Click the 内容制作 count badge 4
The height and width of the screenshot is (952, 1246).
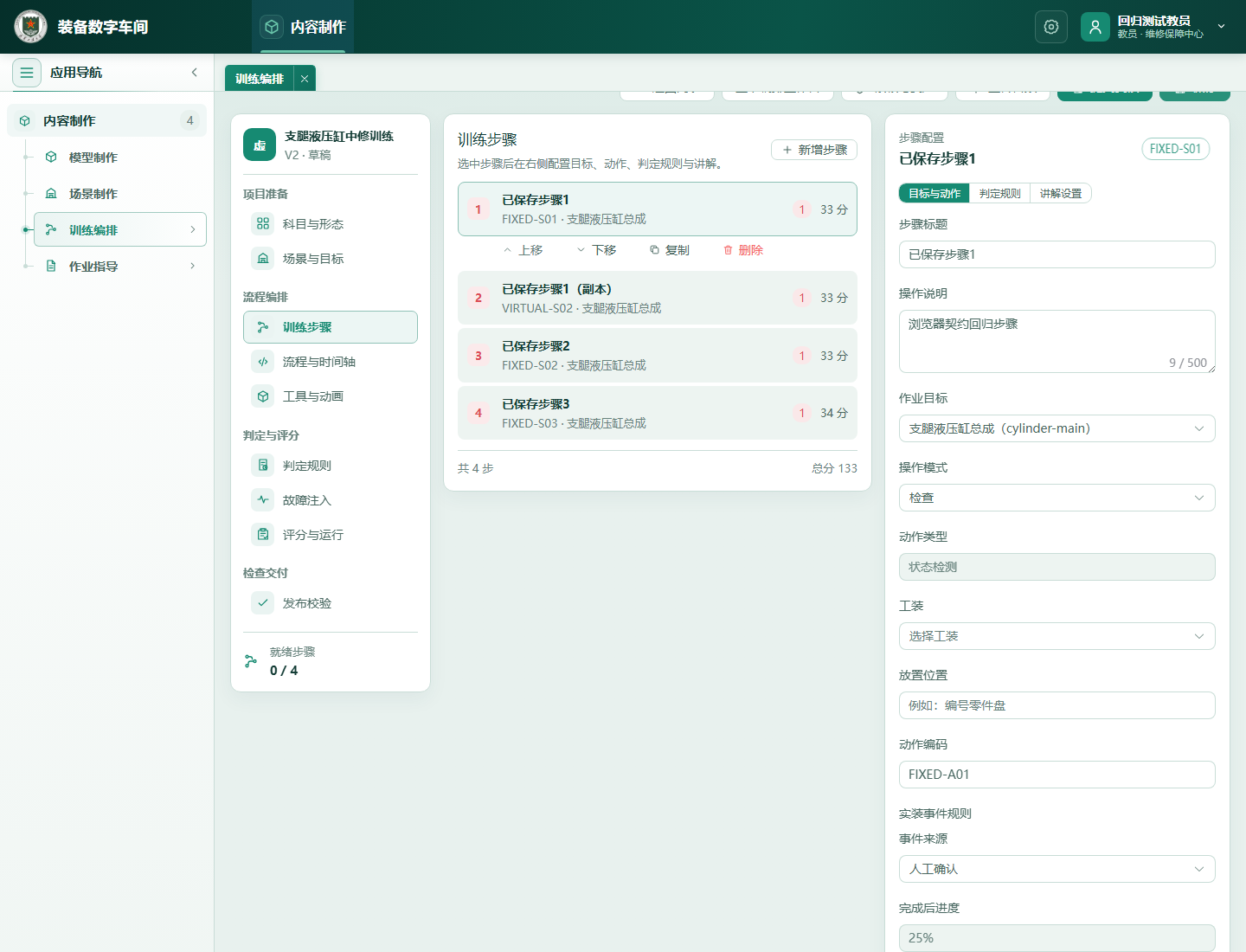[x=190, y=120]
